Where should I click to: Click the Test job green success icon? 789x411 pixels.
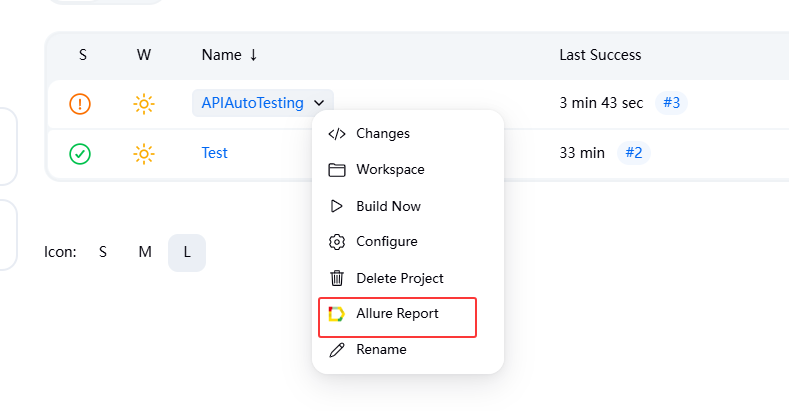coord(81,153)
